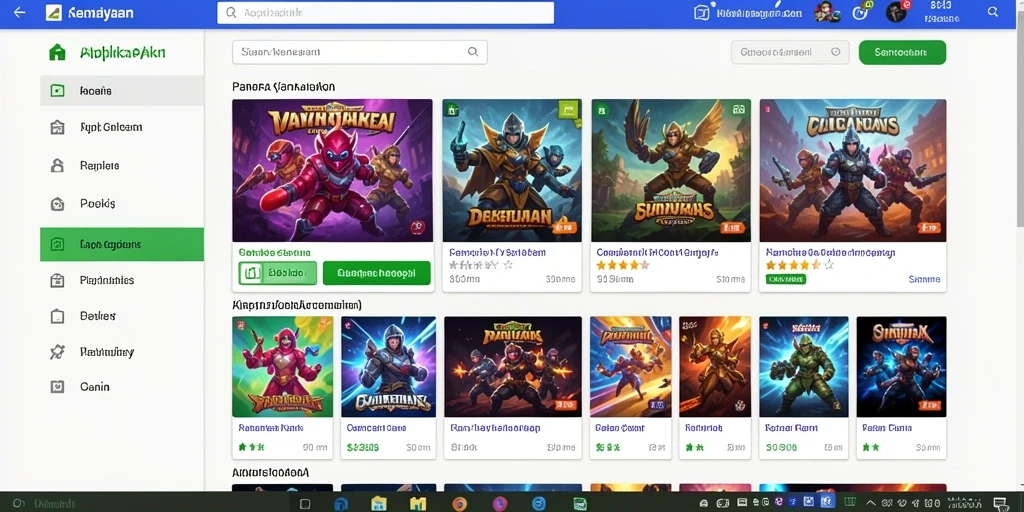Image resolution: width=1024 pixels, height=512 pixels.
Task: Click the screen-shaped icon in blue top bar
Action: tap(701, 12)
